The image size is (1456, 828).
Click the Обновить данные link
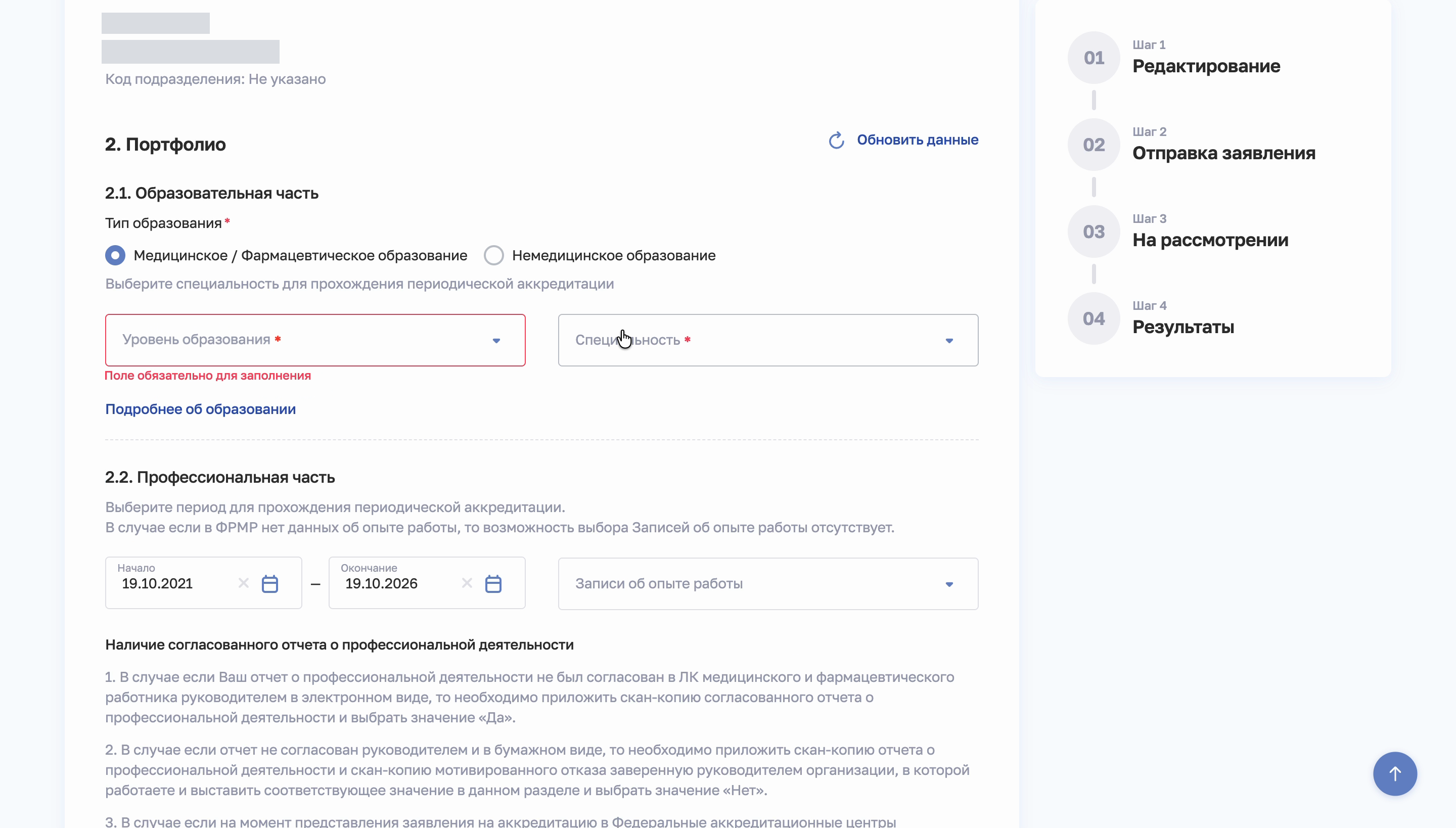(x=918, y=140)
